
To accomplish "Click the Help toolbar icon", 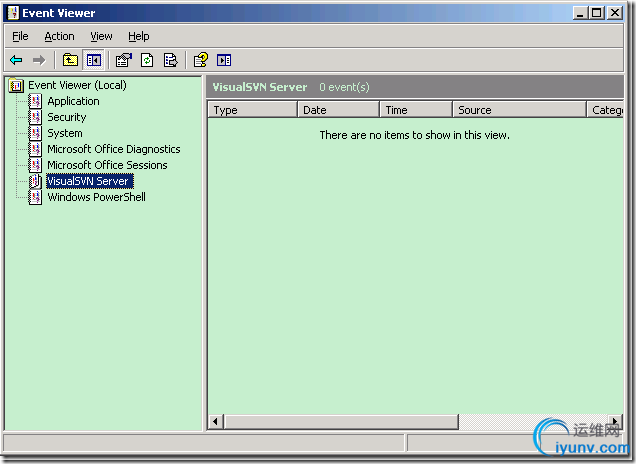I will 201,60.
